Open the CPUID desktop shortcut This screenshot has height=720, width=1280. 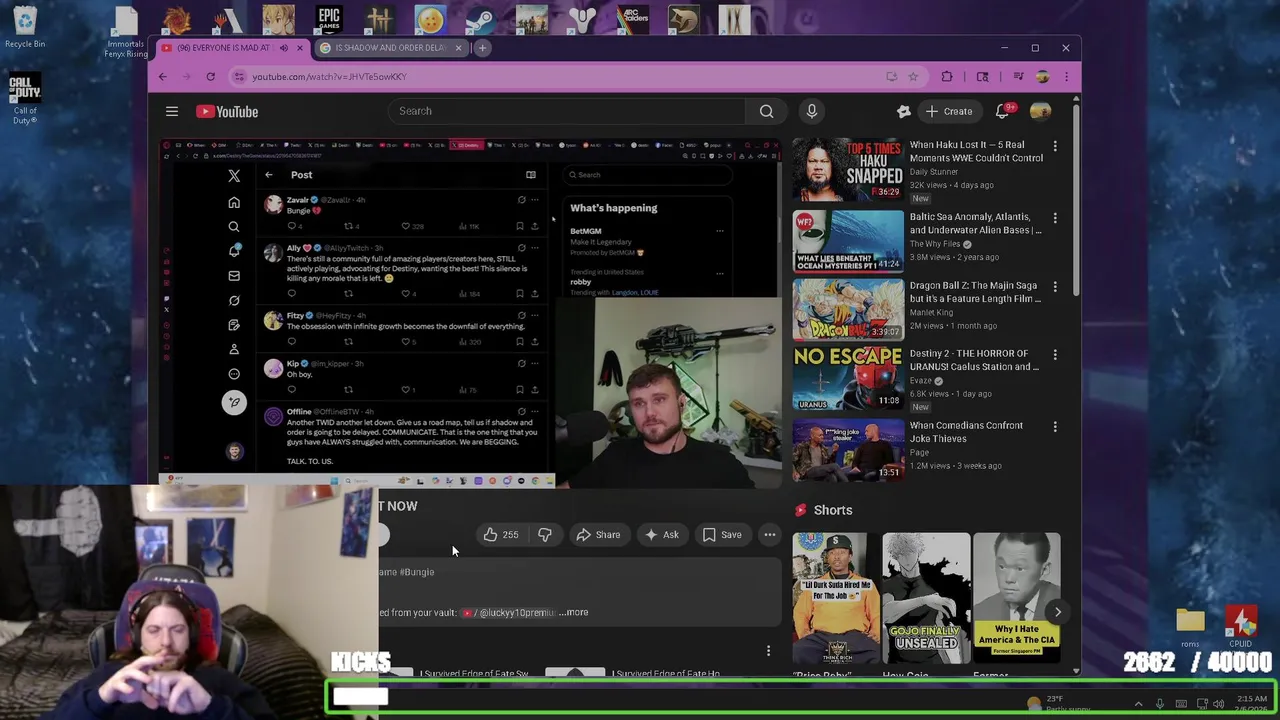pos(1241,626)
